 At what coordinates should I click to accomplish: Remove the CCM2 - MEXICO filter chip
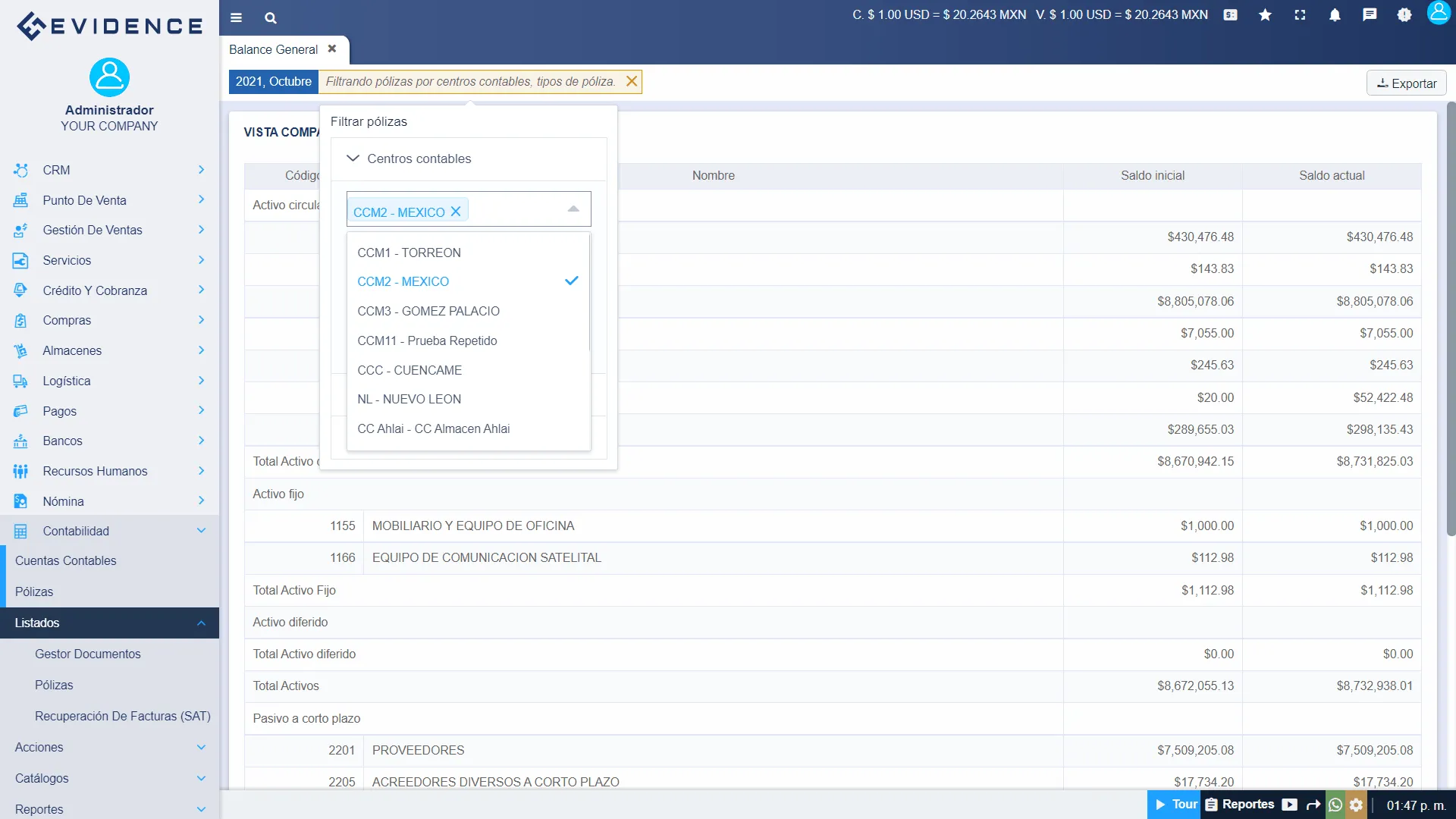(456, 212)
